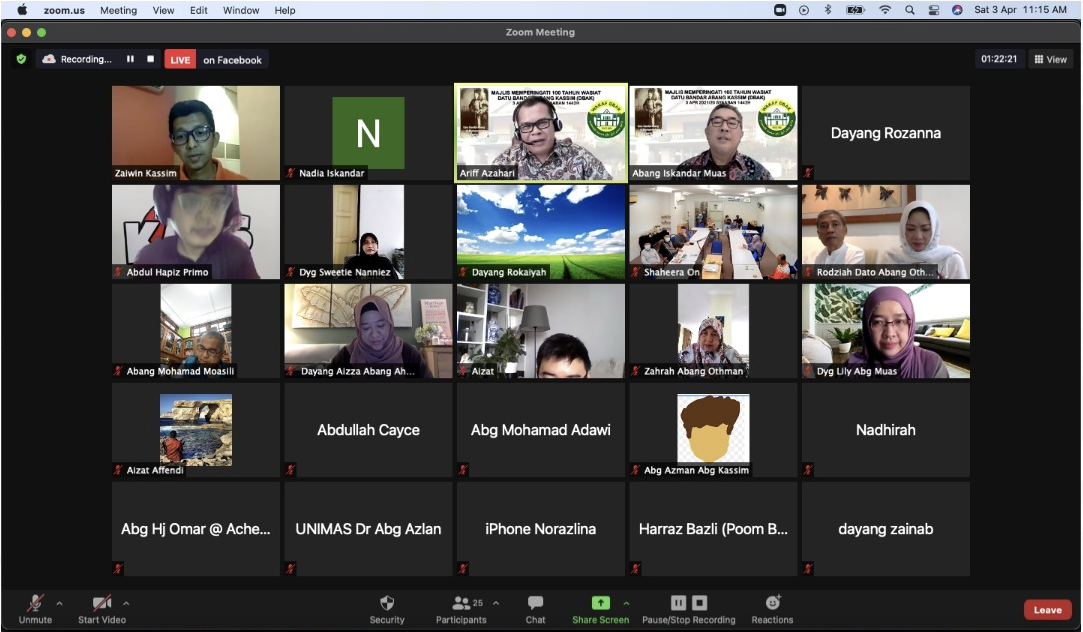Open the Participants list

tap(462, 609)
